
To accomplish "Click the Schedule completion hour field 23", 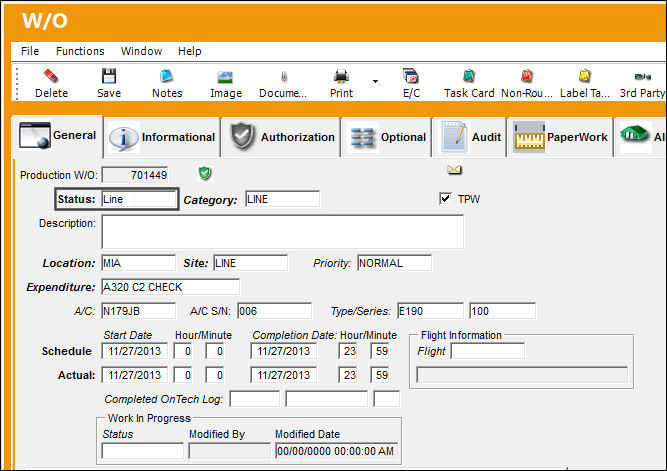I will tap(350, 351).
